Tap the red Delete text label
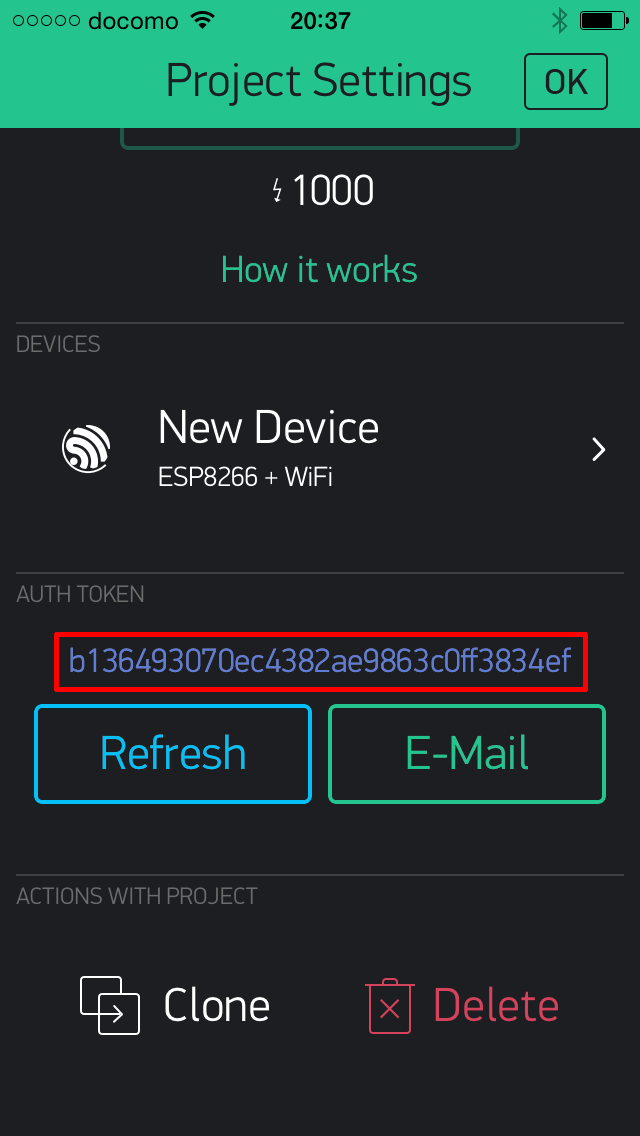Image resolution: width=640 pixels, height=1136 pixels. (496, 1006)
